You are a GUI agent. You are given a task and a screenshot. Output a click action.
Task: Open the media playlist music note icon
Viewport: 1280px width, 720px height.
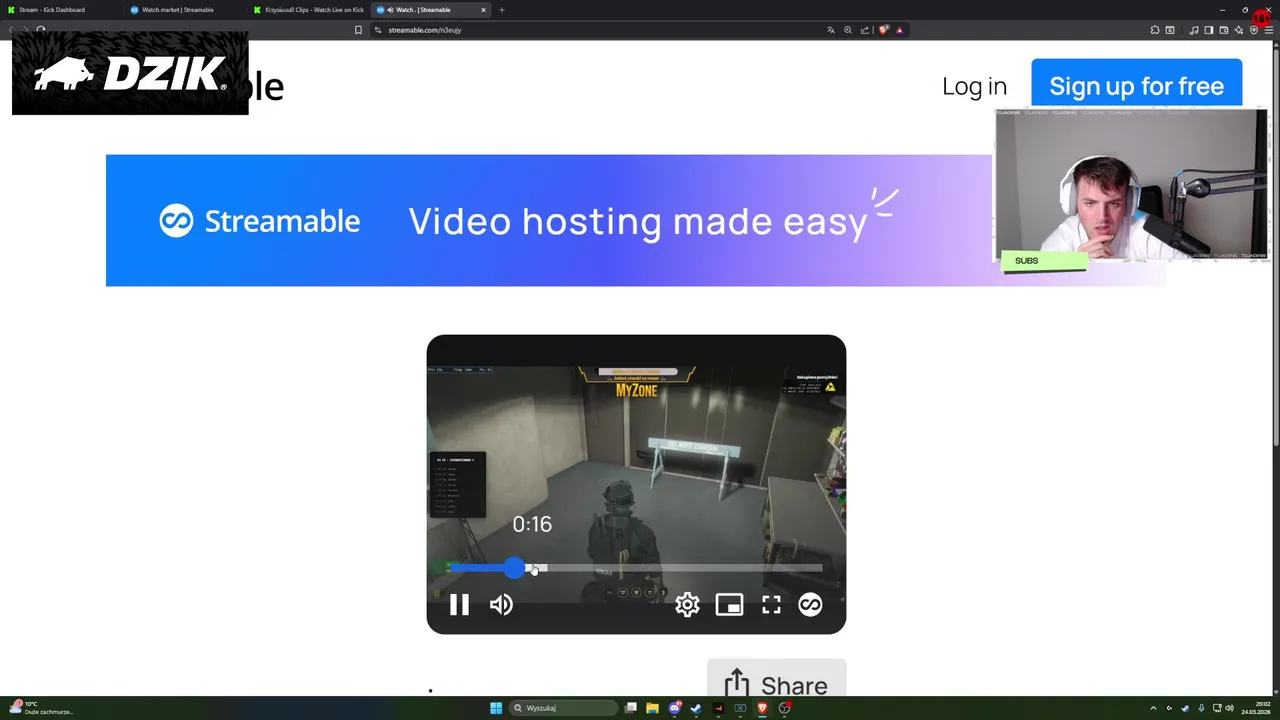tap(1194, 30)
